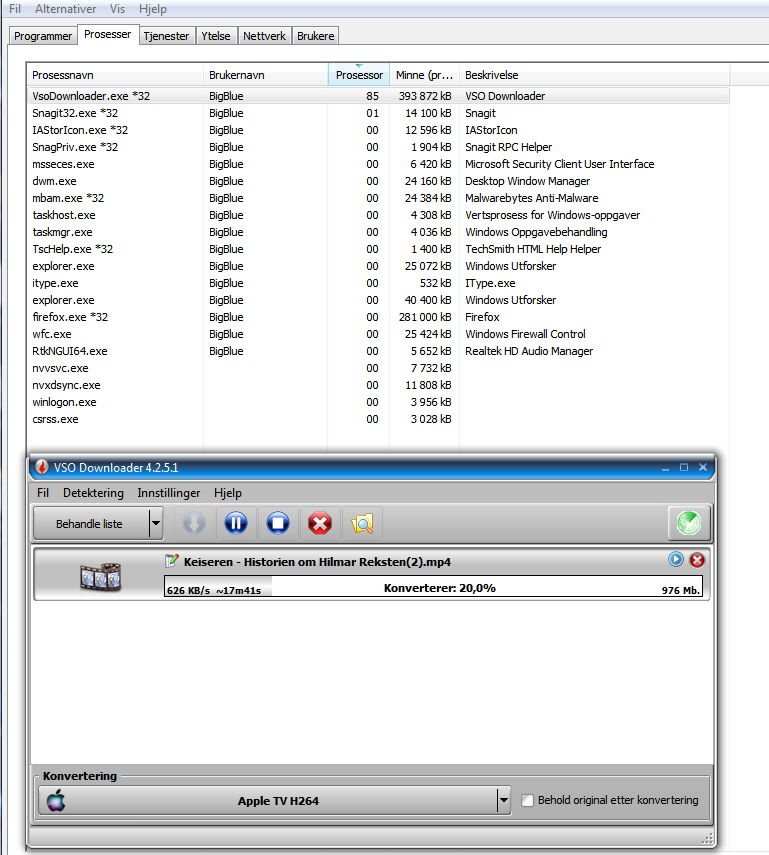Click the rename pencil icon beside Keiseren
769x855 pixels.
171,561
